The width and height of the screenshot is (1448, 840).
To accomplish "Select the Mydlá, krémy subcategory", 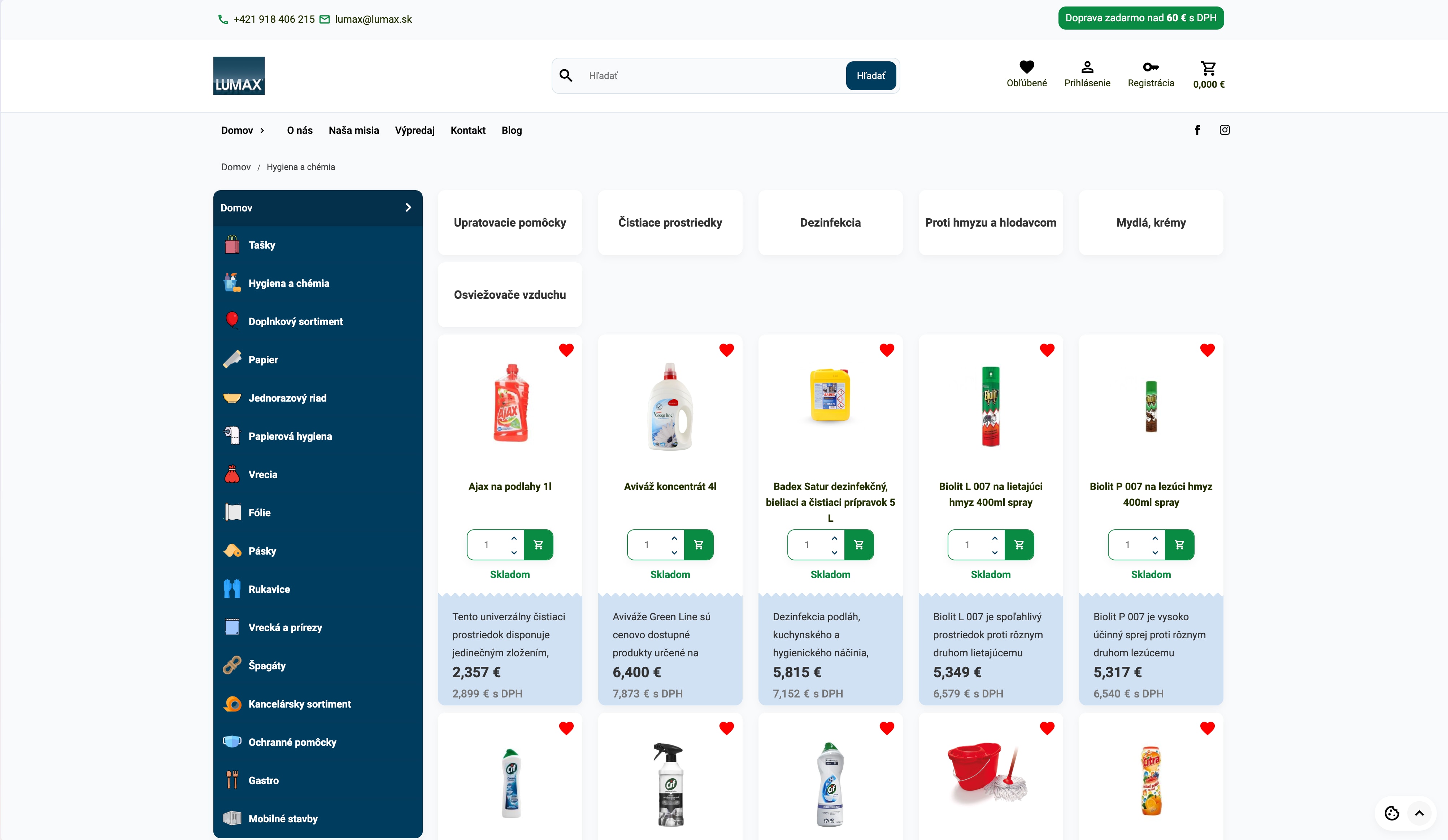I will [1151, 223].
